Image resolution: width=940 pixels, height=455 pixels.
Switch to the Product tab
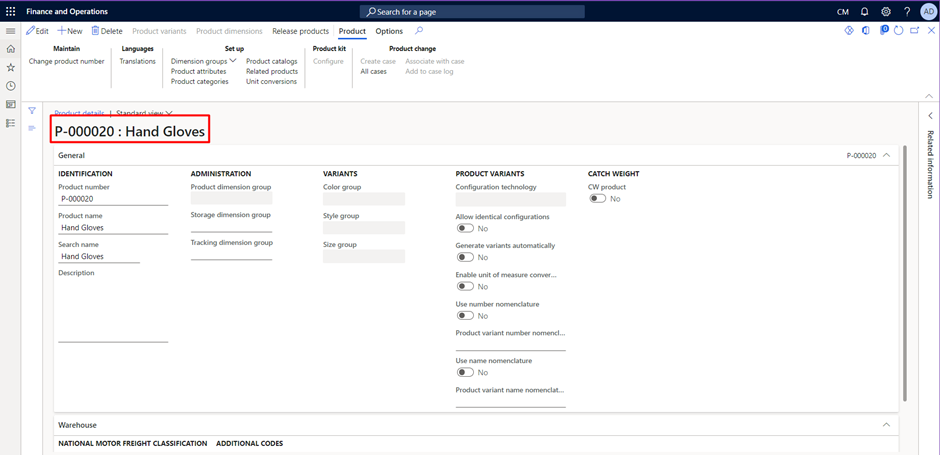click(352, 31)
